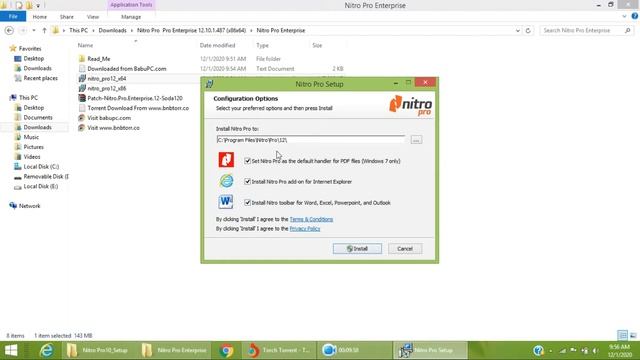Go back with the Explorer back arrow
Screen dimensions: 640x360
9,31
